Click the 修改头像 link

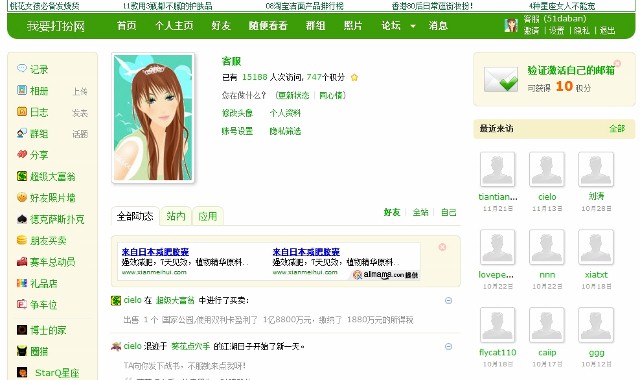[237, 113]
